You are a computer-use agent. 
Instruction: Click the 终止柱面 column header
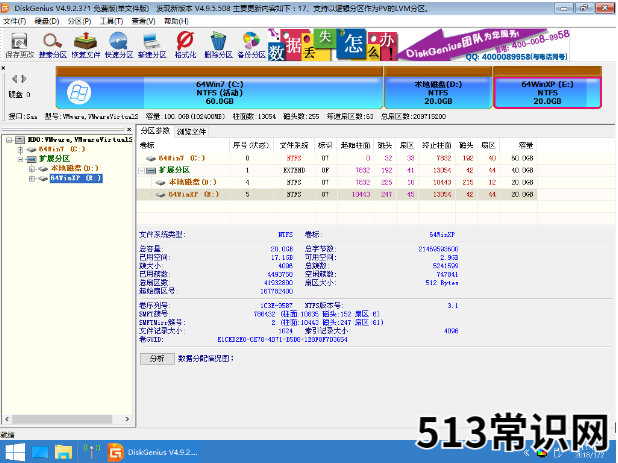[437, 145]
